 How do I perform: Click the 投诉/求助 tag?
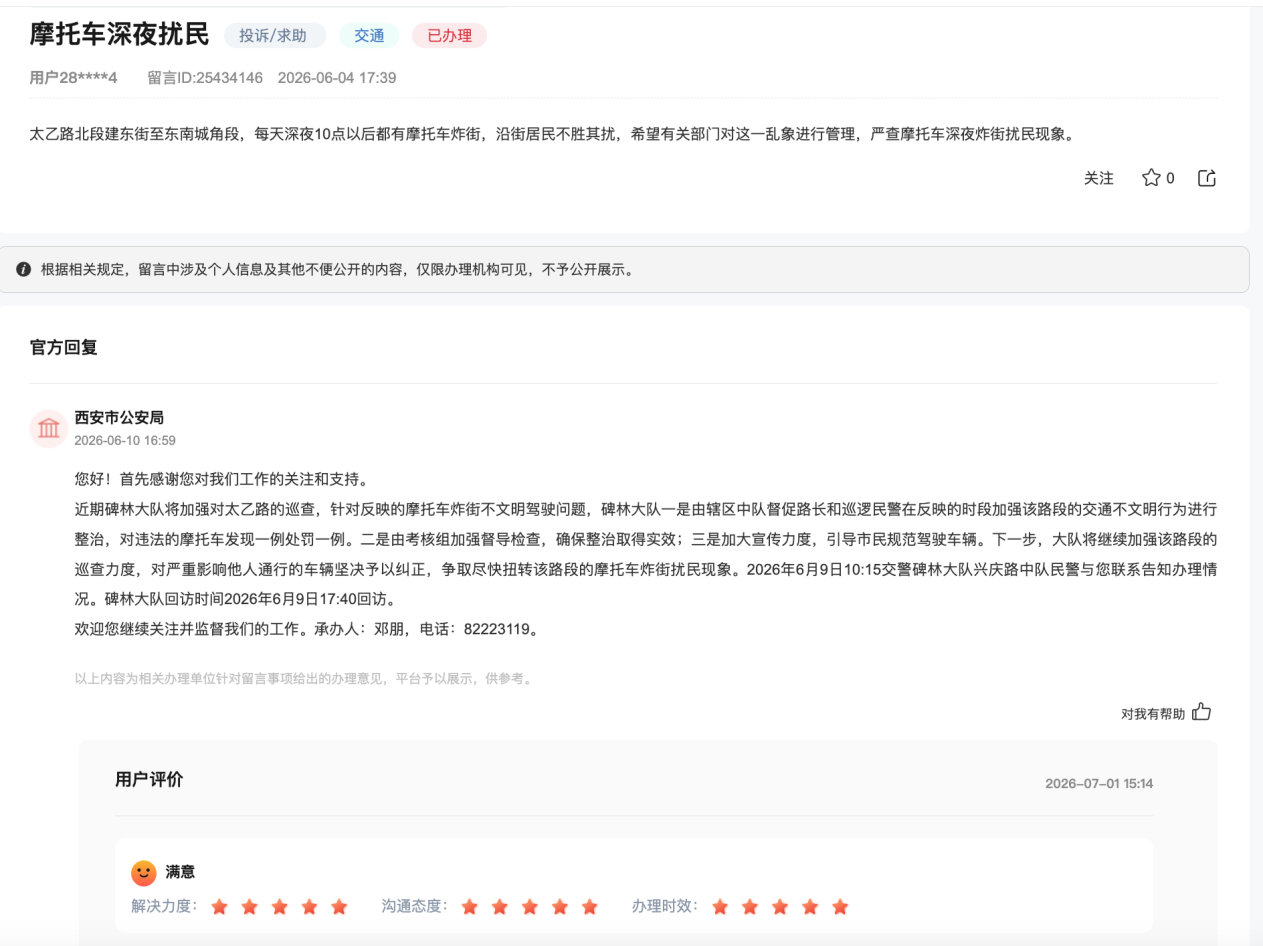tap(273, 35)
